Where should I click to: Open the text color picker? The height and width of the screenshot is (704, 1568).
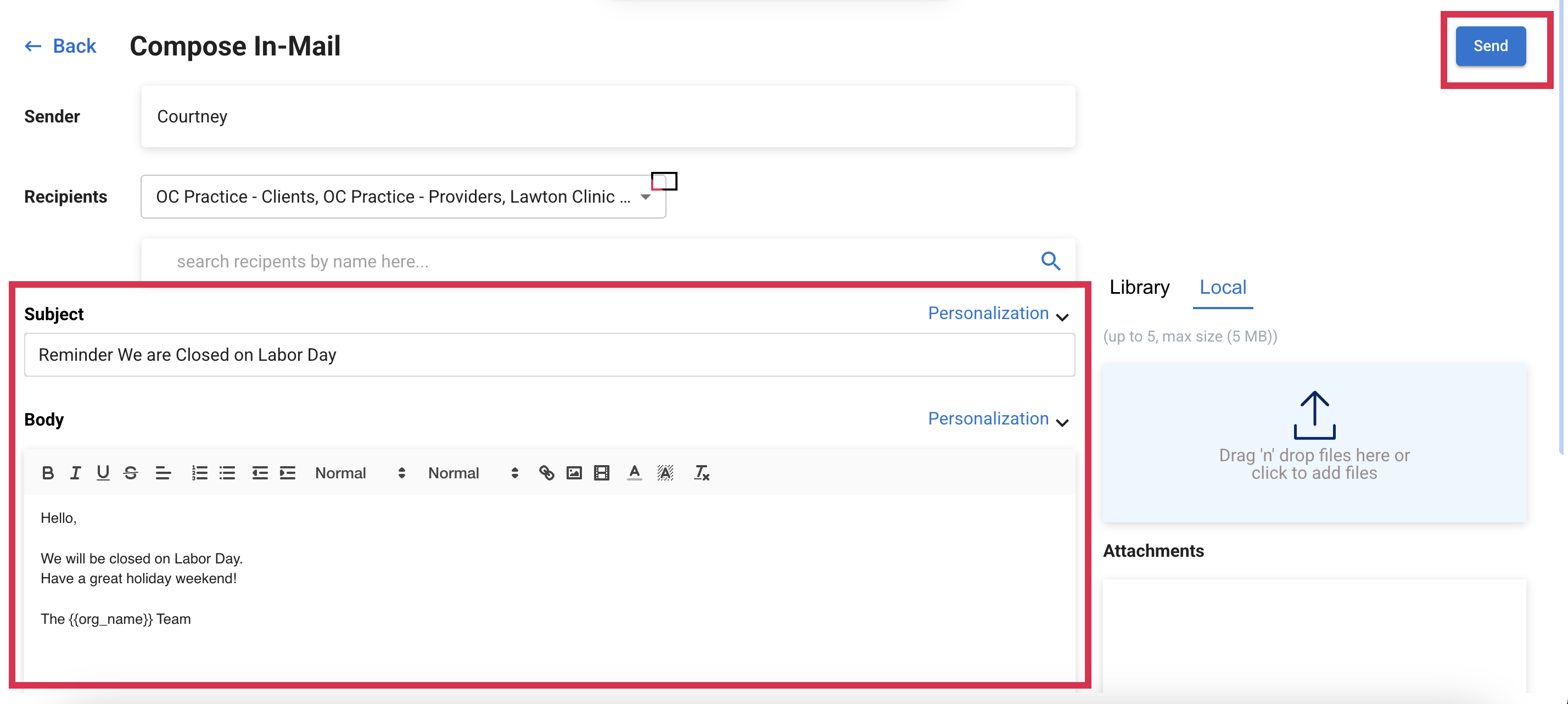[634, 473]
